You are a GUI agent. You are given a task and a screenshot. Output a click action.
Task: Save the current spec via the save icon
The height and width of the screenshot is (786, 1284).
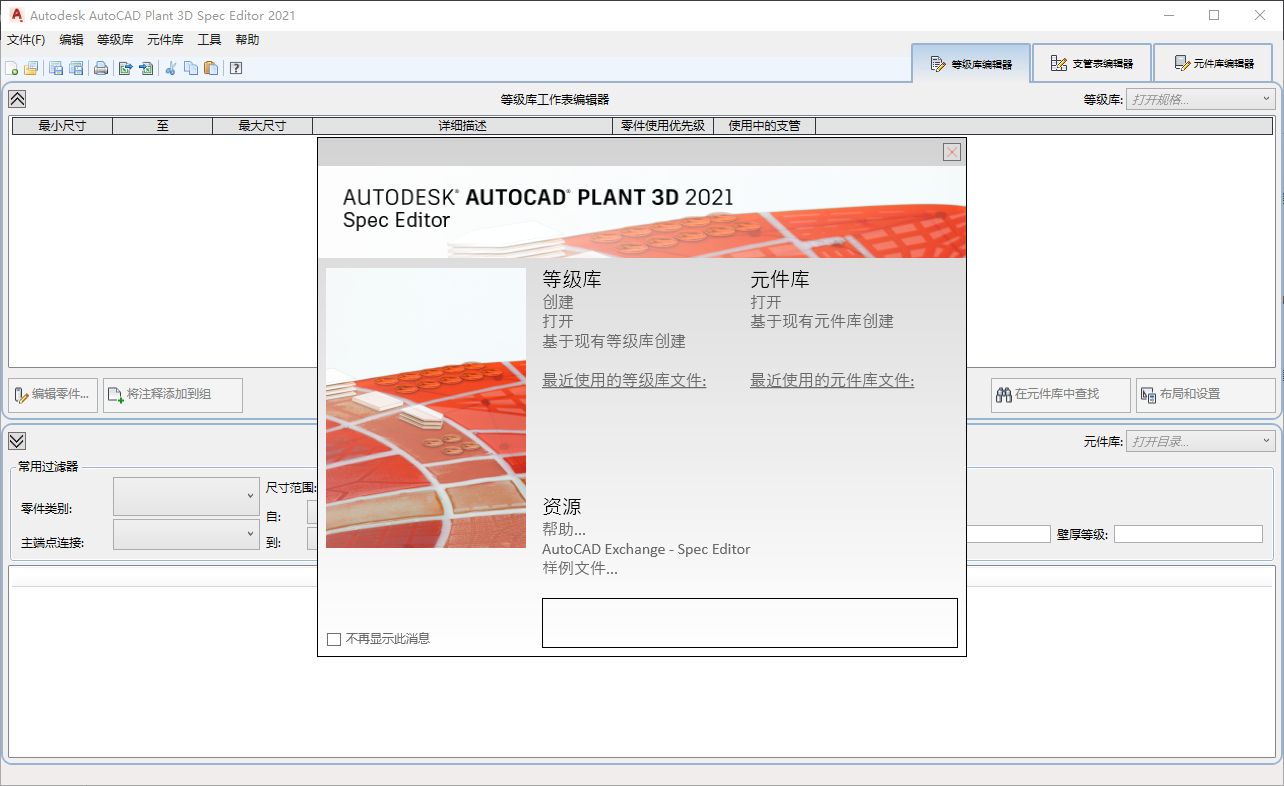pos(55,68)
